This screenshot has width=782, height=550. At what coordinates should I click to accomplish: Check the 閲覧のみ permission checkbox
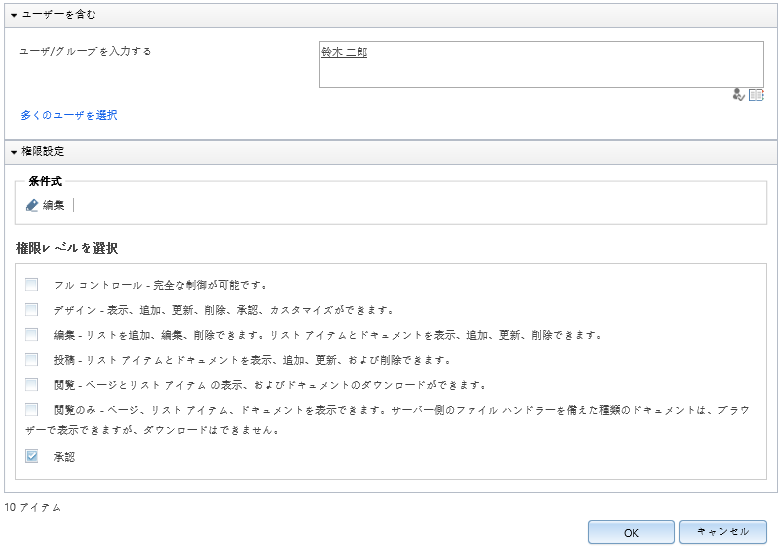coord(31,409)
